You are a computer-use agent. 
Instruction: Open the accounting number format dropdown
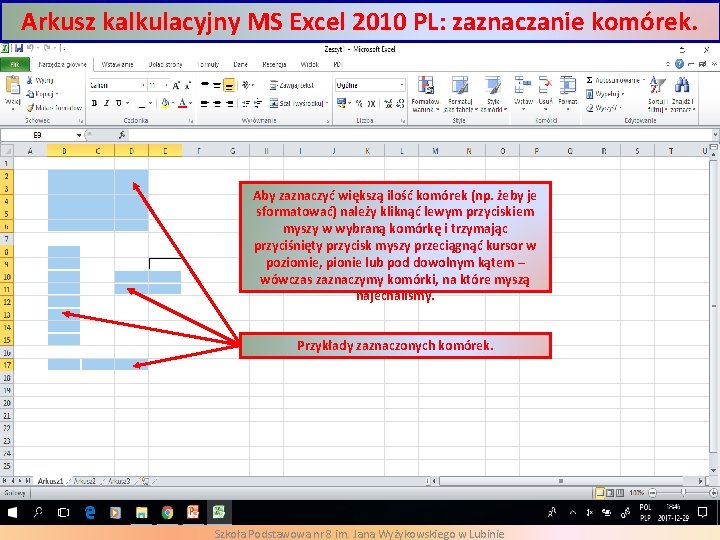click(349, 103)
